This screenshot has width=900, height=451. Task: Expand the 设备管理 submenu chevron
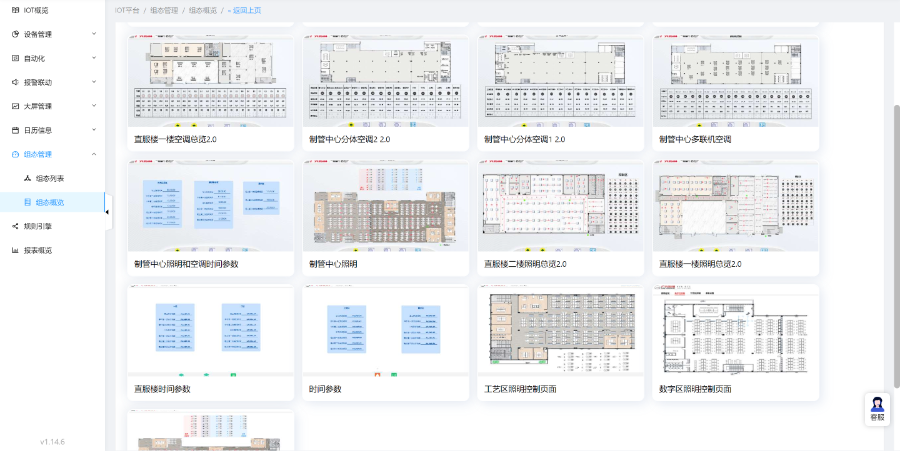click(x=94, y=34)
